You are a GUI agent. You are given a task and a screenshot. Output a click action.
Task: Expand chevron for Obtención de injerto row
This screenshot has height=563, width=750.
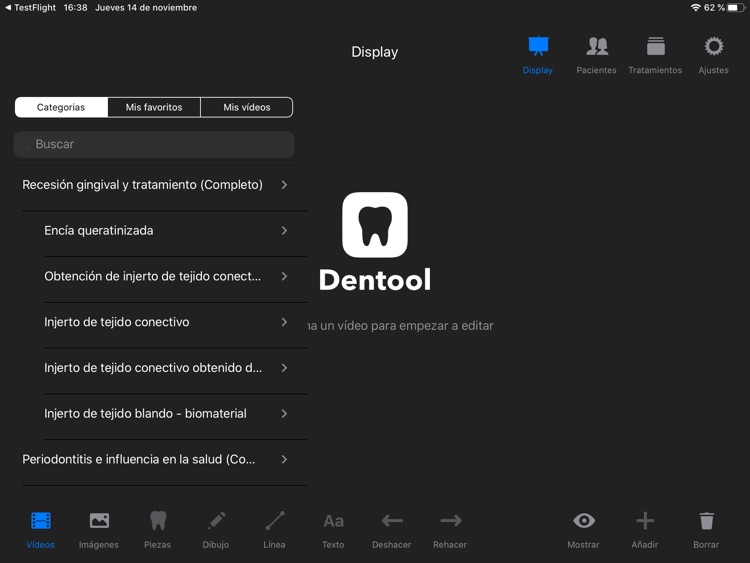point(284,276)
